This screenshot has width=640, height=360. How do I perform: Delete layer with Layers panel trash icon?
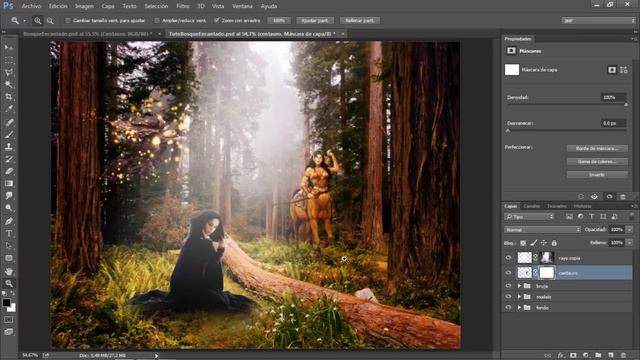(x=623, y=356)
